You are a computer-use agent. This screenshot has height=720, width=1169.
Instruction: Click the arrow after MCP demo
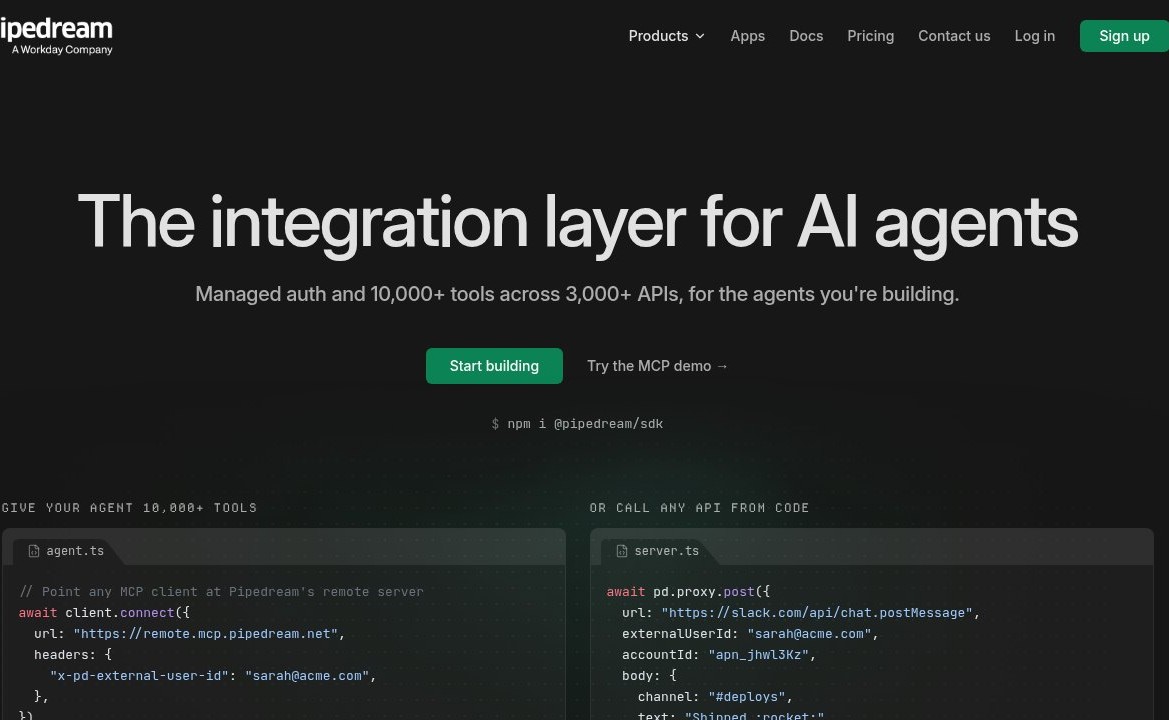pyautogui.click(x=722, y=366)
